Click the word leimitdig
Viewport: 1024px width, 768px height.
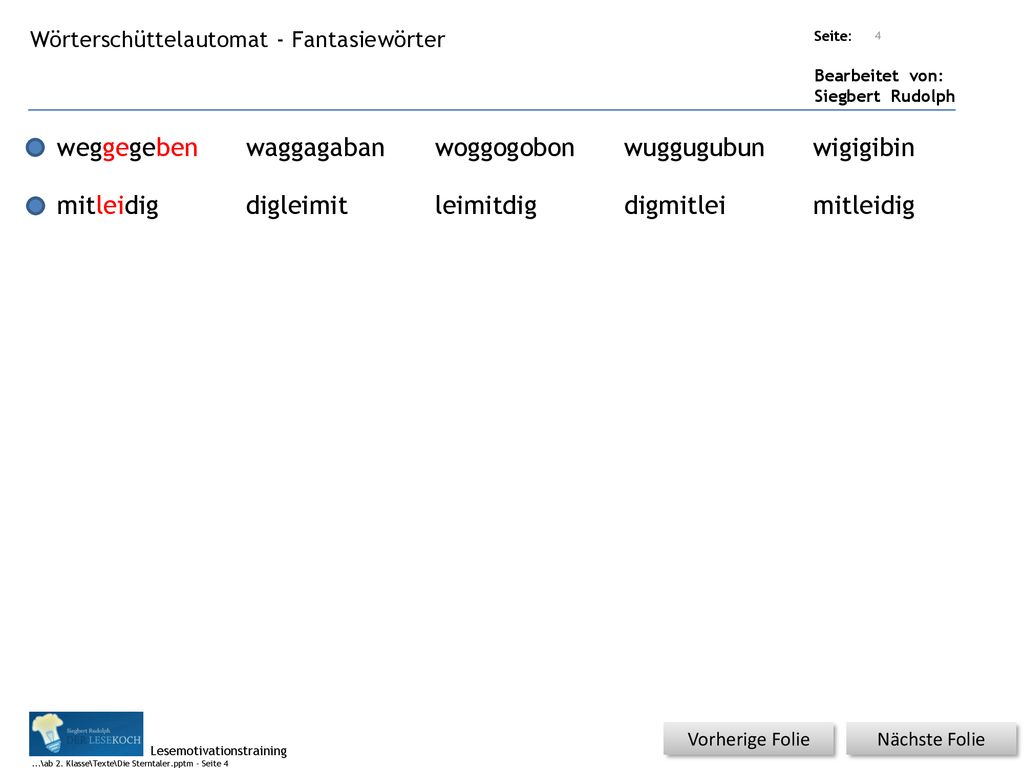(x=486, y=206)
